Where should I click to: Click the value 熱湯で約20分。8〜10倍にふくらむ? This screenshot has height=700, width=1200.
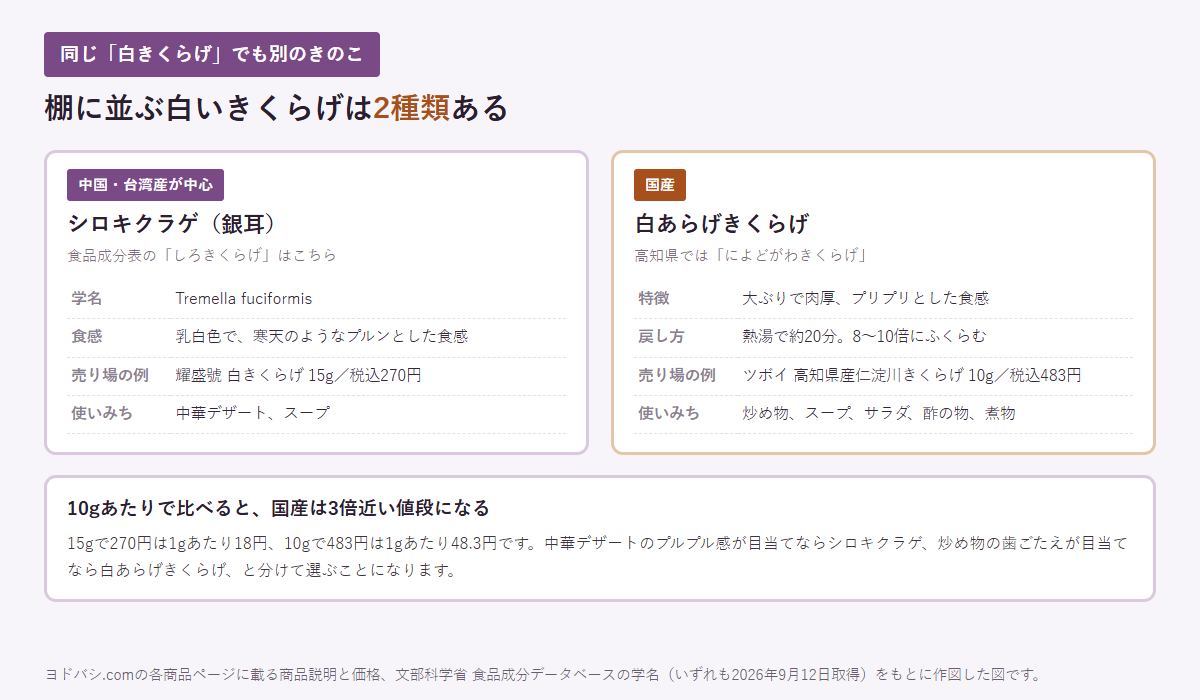point(864,336)
